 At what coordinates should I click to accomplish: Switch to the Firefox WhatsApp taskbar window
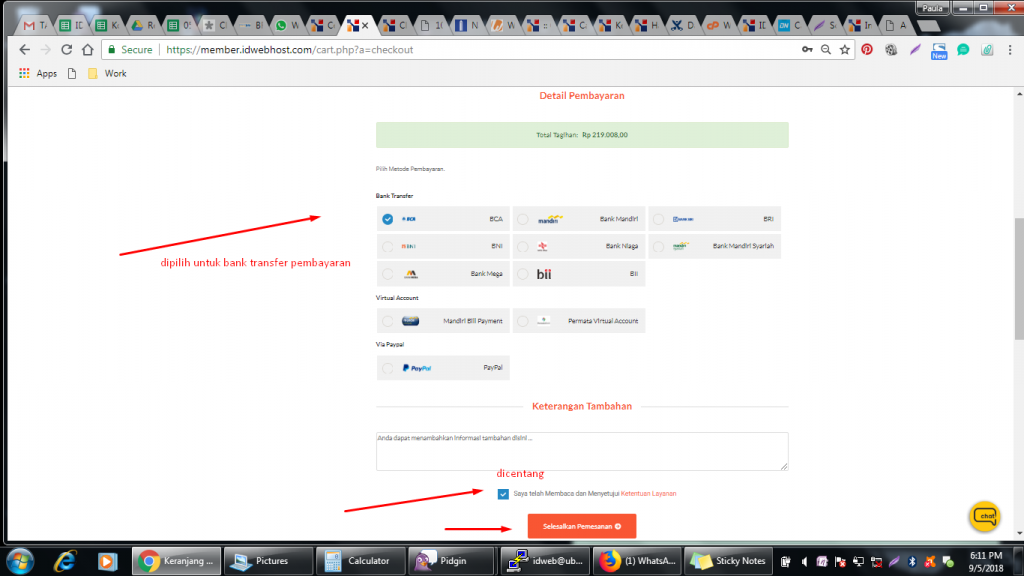coord(636,561)
